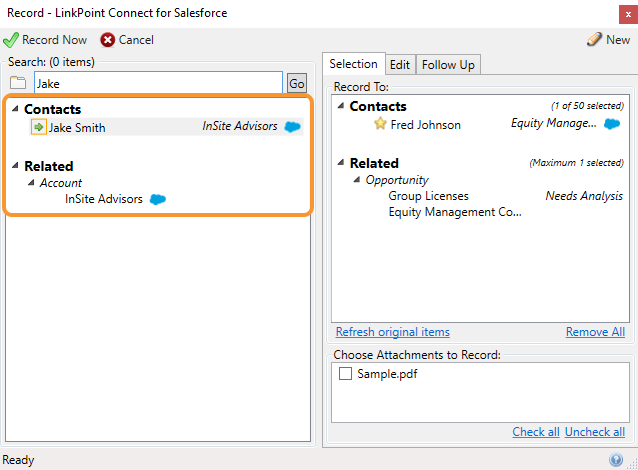
Task: Click the red Cancel icon
Action: click(108, 40)
